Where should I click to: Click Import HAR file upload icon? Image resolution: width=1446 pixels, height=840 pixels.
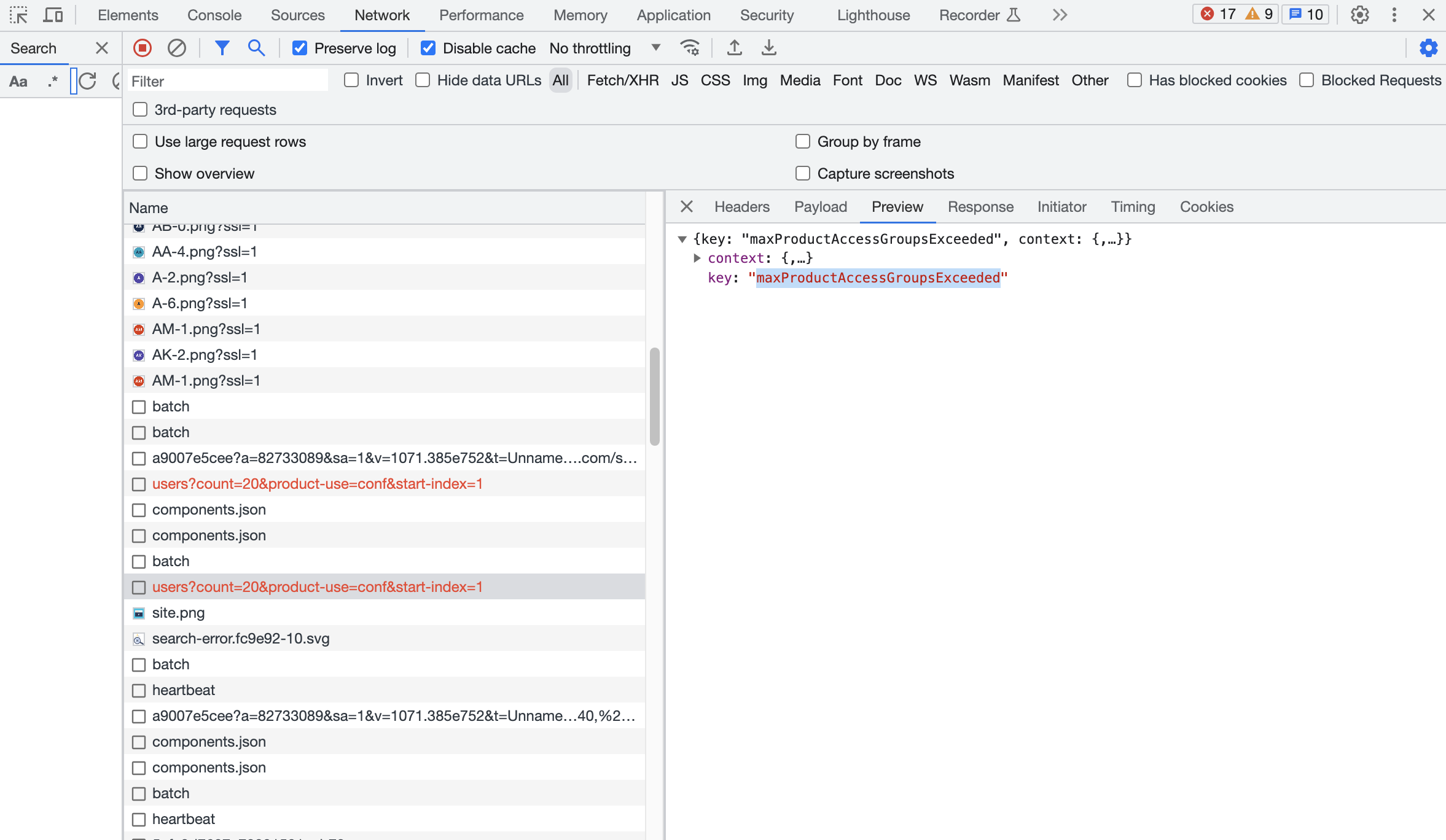[x=734, y=48]
